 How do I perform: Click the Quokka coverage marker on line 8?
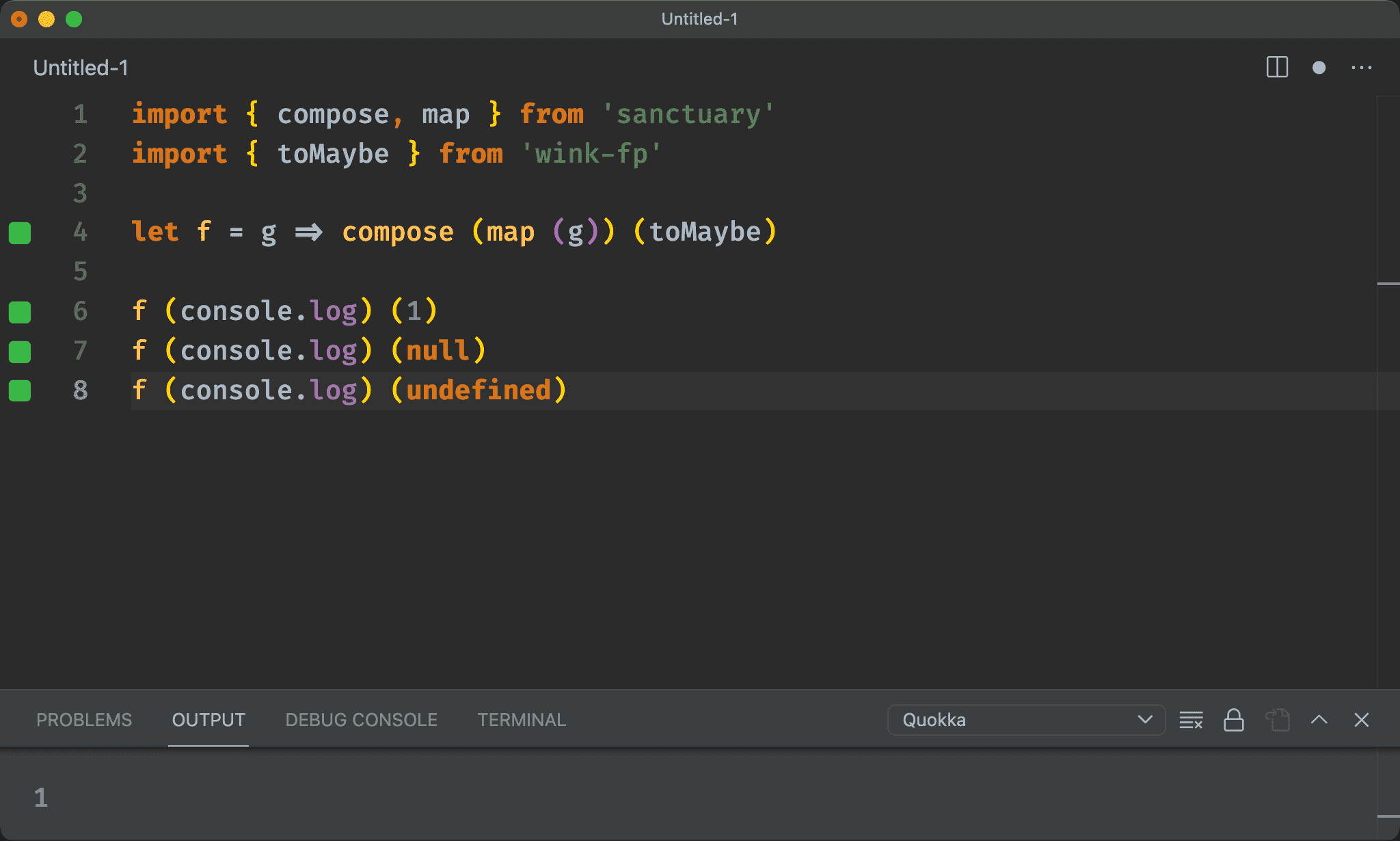pyautogui.click(x=20, y=390)
